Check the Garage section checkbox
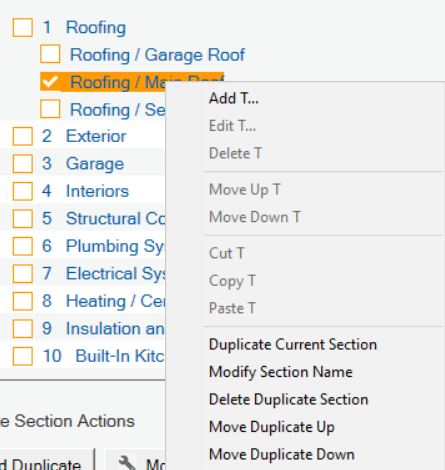This screenshot has height=470, width=445. point(23,164)
